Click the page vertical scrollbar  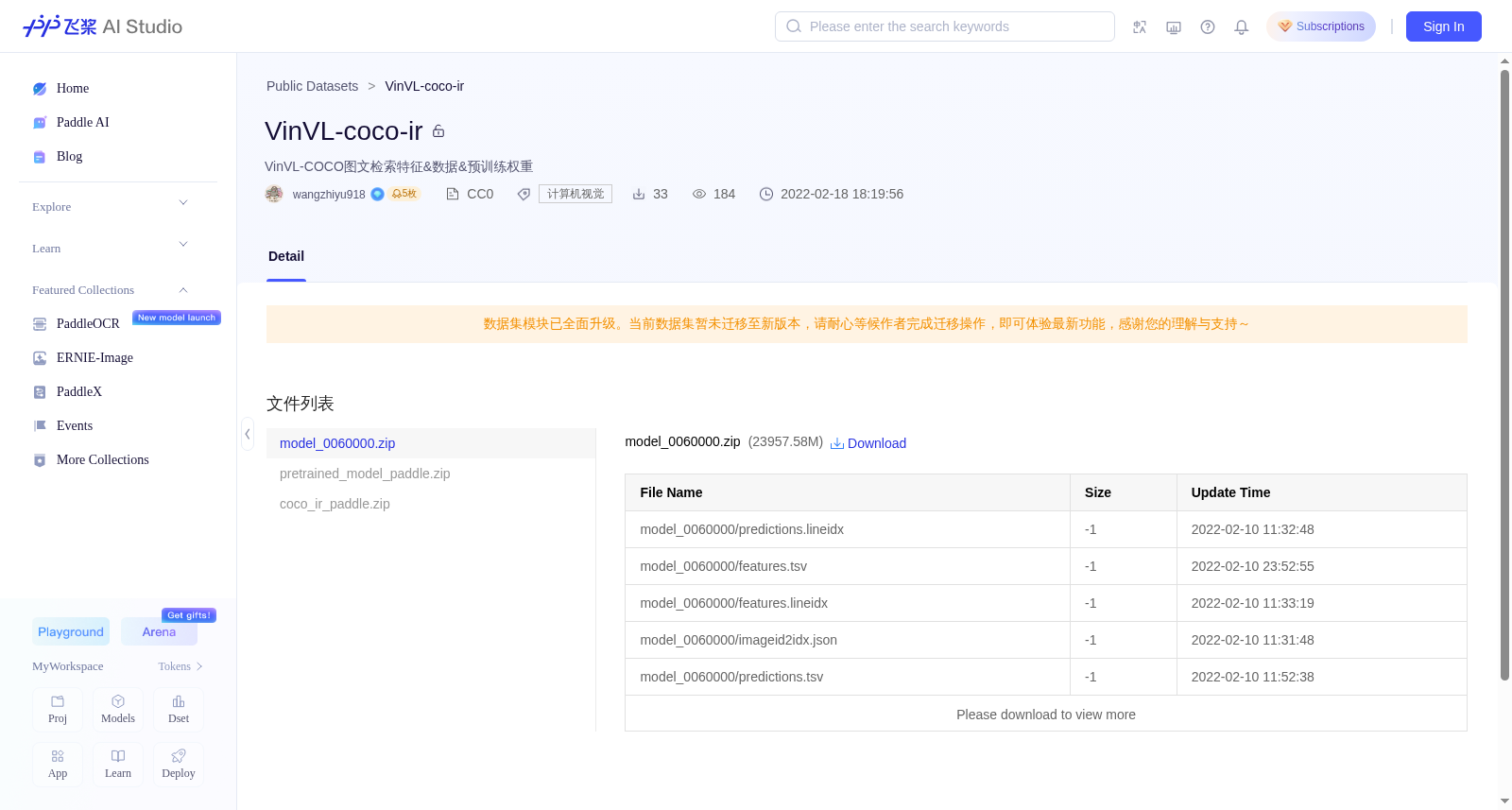(1504, 374)
